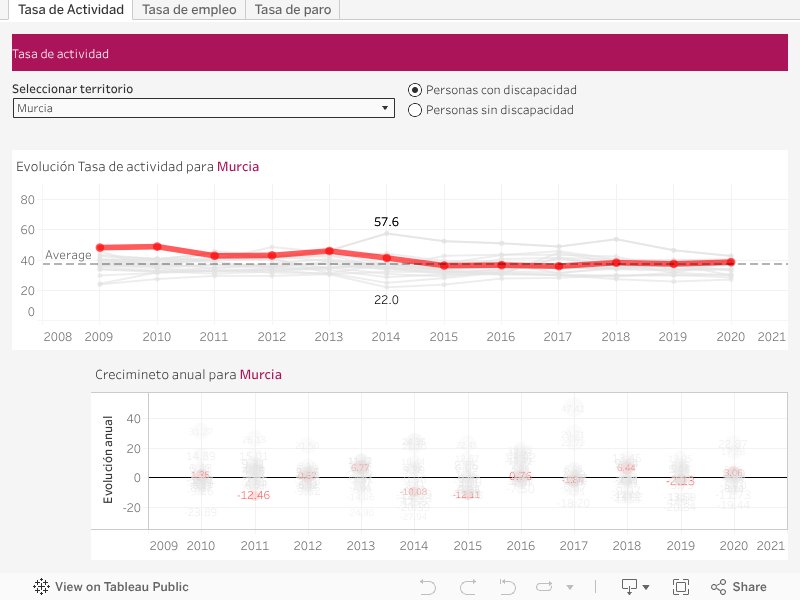Open View on Tableau Public link
800x600 pixels.
click(121, 587)
